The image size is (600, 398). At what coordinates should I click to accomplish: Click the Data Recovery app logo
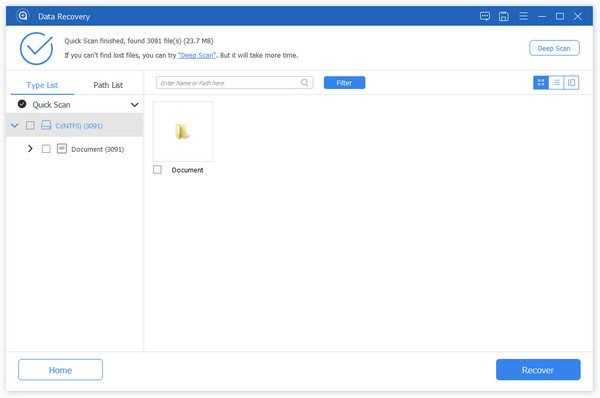pos(23,16)
